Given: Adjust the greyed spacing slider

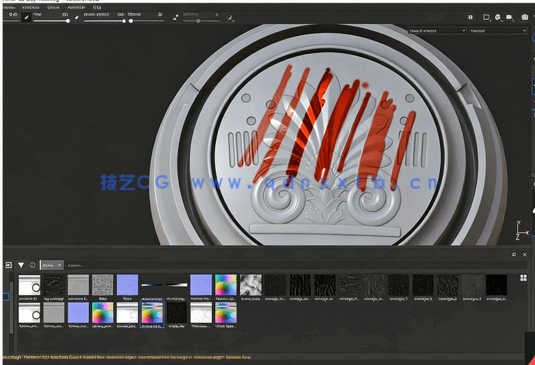Looking at the screenshot, I should [201, 21].
